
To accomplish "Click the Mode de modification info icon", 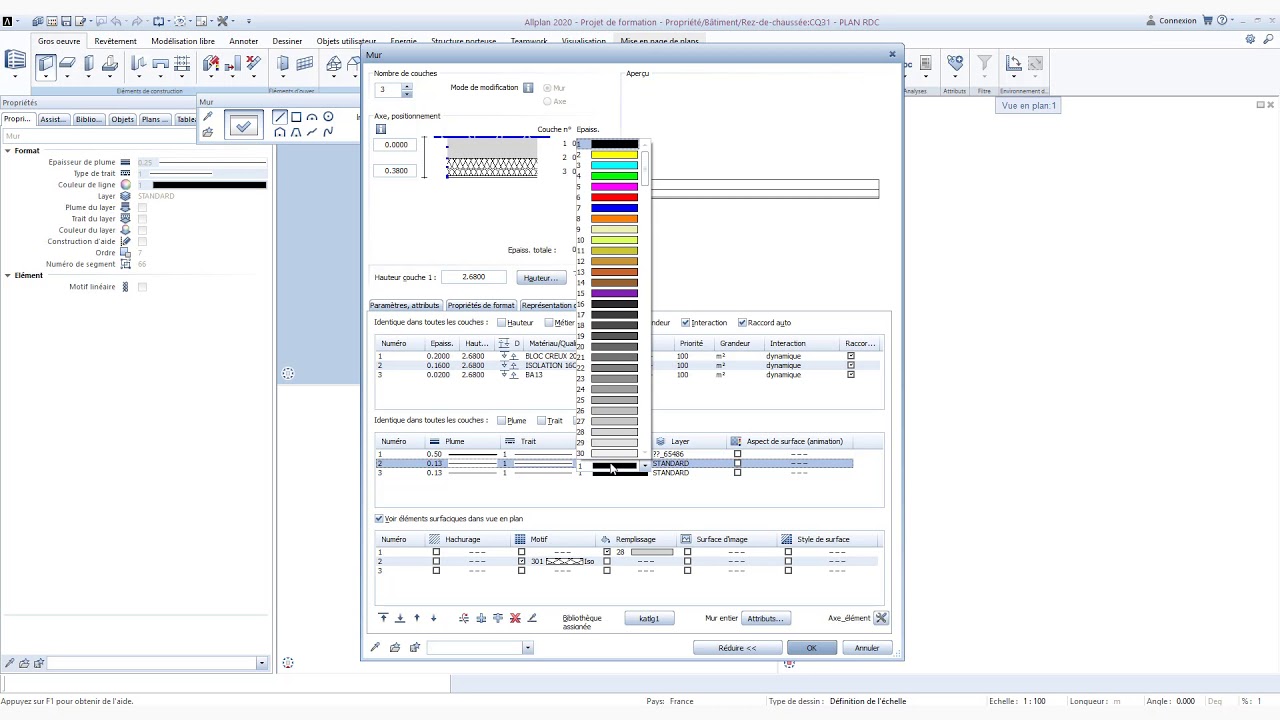I will pos(528,88).
